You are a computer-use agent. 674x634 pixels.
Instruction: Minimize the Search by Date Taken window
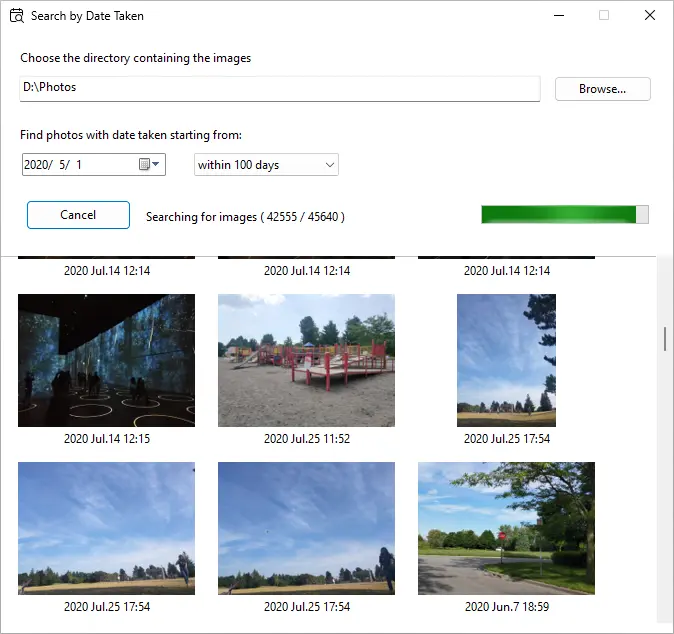pyautogui.click(x=559, y=15)
